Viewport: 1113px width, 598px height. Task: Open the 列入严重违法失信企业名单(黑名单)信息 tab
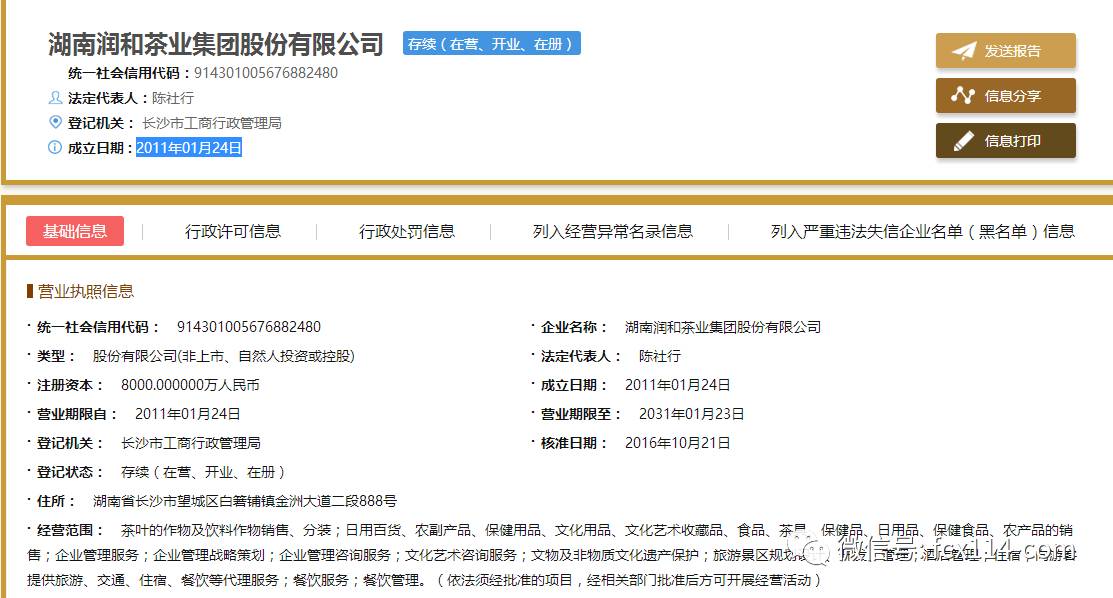(x=923, y=232)
